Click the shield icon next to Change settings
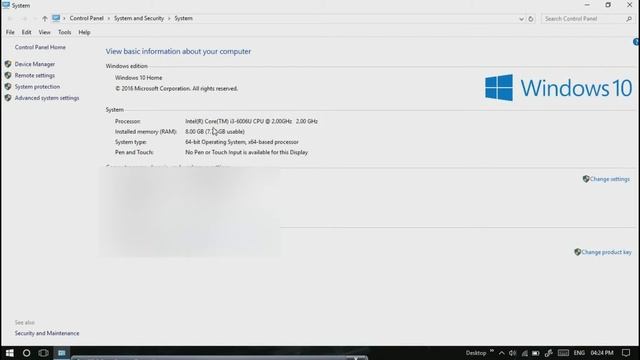 pos(586,179)
